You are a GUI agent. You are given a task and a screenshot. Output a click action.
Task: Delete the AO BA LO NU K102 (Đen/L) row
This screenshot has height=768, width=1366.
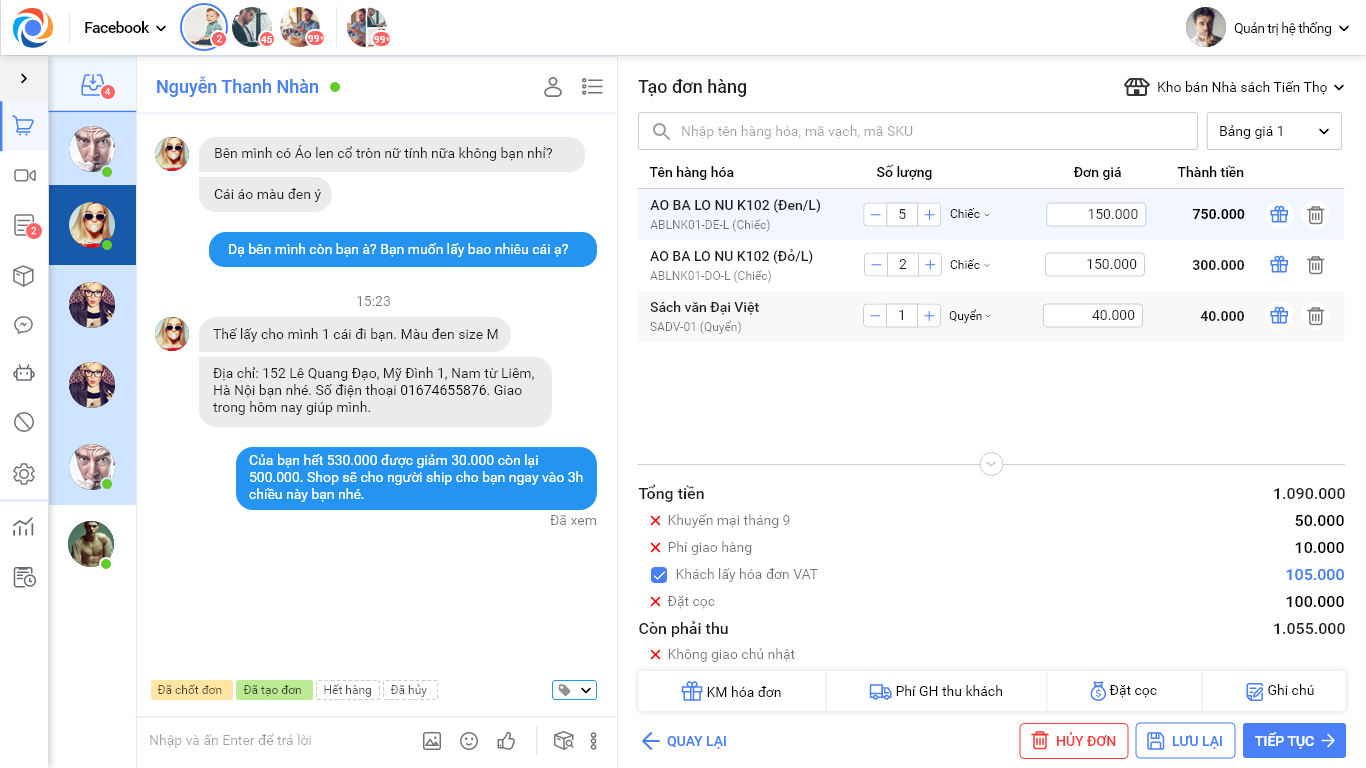1316,214
